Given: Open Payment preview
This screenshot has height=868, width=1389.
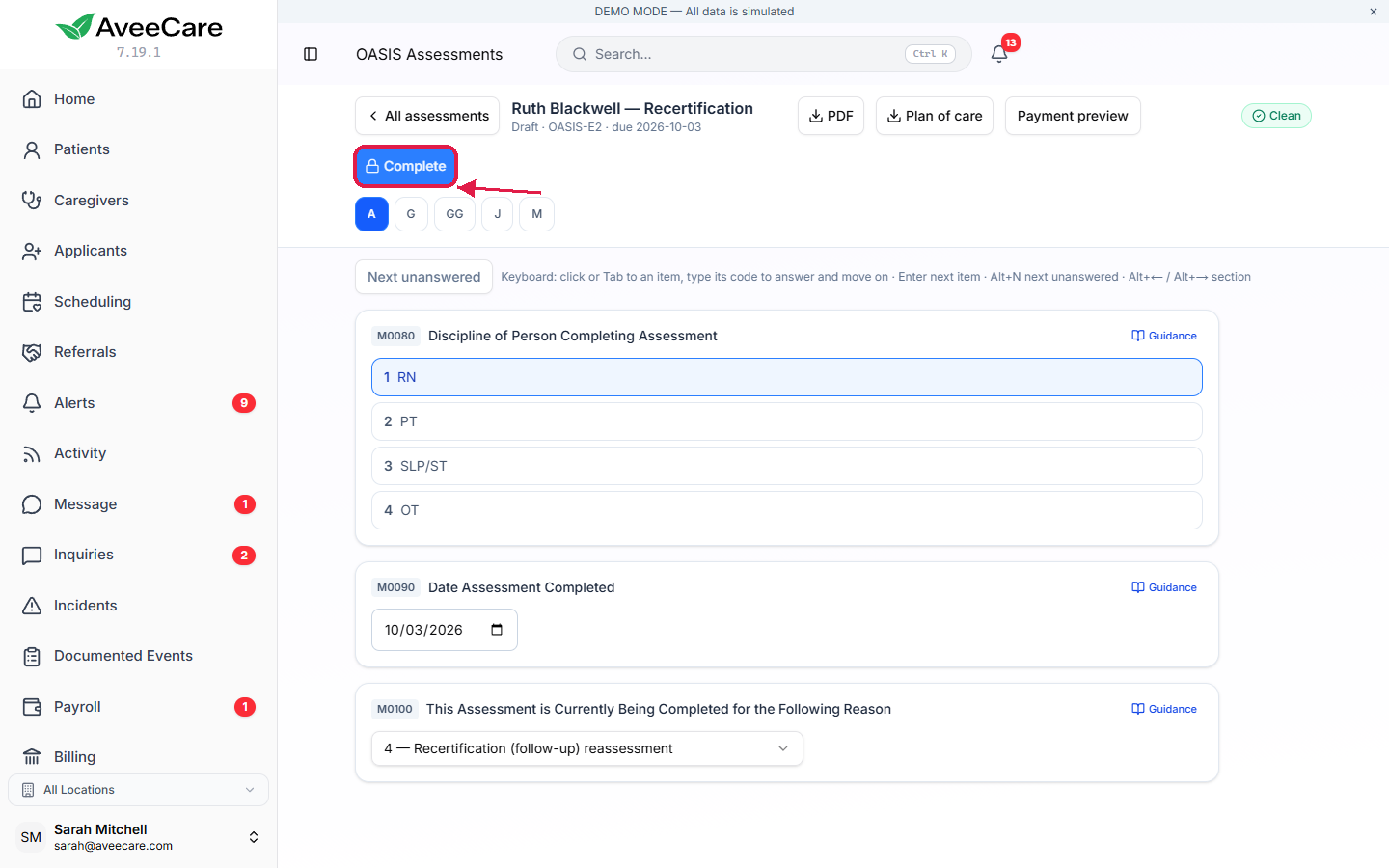Looking at the screenshot, I should [x=1073, y=116].
